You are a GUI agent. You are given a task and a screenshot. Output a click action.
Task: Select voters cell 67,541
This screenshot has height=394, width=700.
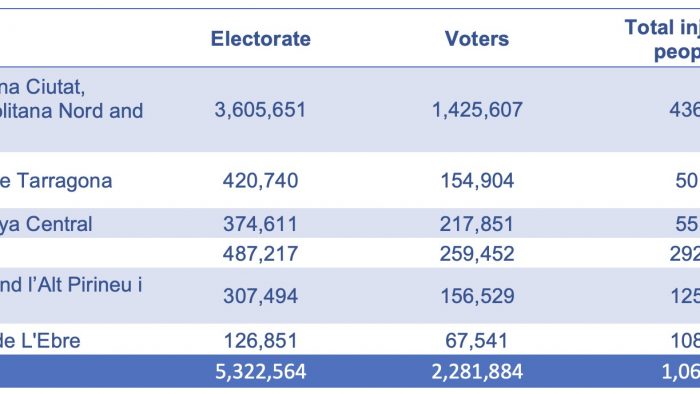(x=477, y=341)
